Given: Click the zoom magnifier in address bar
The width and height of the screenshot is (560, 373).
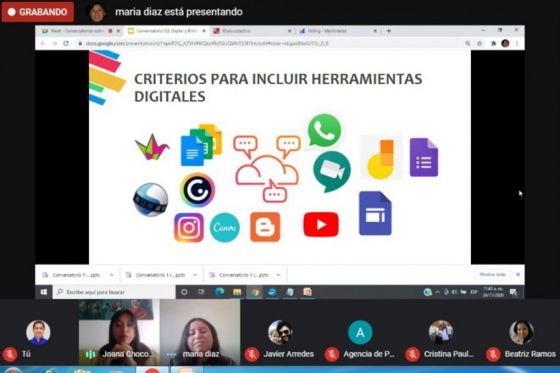Looking at the screenshot, I should coord(468,43).
